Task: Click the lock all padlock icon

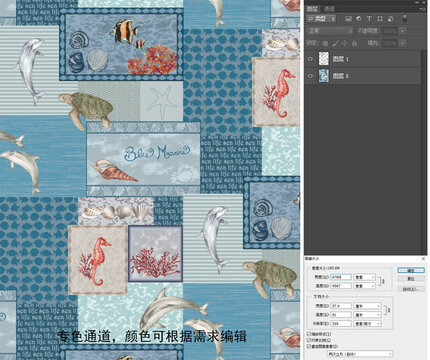Action: coord(354,43)
